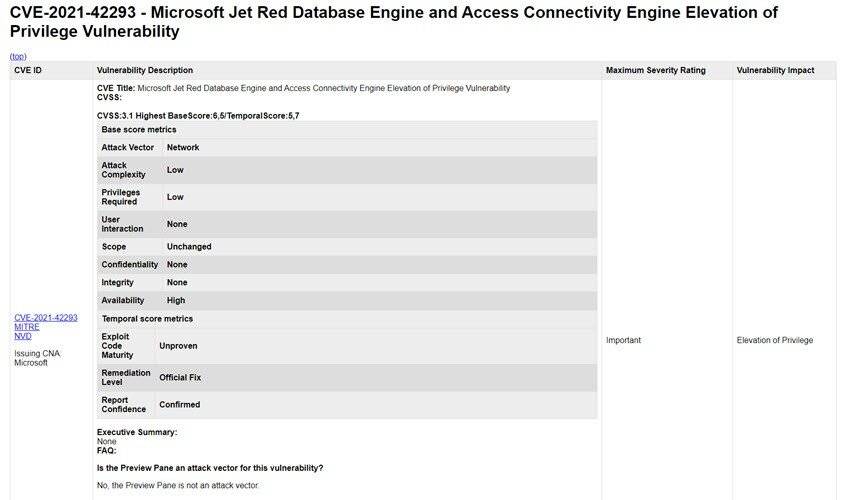This screenshot has width=852, height=500.
Task: Open the NVD reference link
Action: 22,337
